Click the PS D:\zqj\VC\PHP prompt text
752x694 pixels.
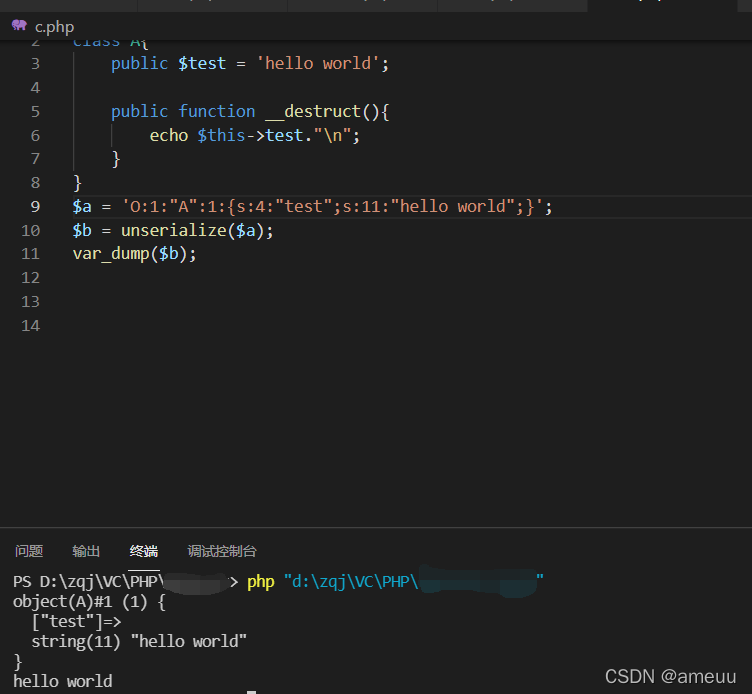pyautogui.click(x=89, y=582)
